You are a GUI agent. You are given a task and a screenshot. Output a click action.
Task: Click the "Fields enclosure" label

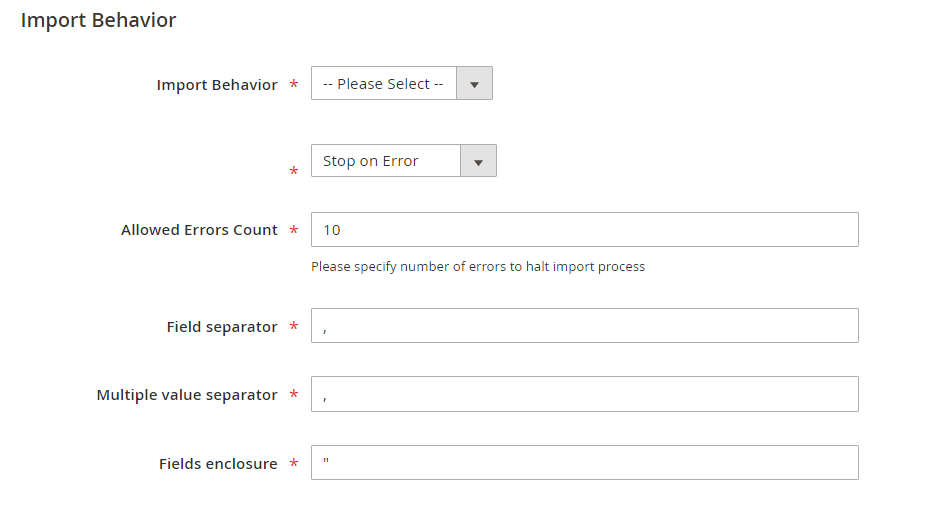tap(218, 463)
